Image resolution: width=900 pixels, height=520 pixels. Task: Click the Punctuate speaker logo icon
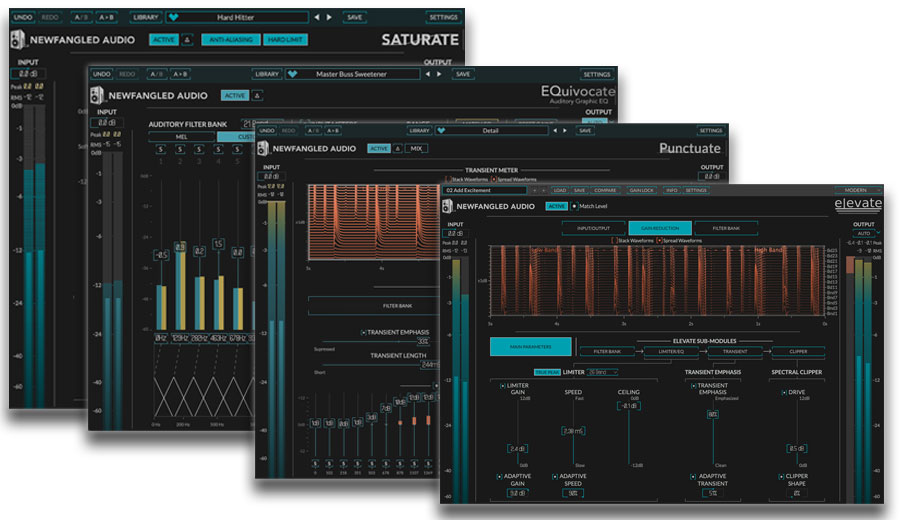coord(263,148)
